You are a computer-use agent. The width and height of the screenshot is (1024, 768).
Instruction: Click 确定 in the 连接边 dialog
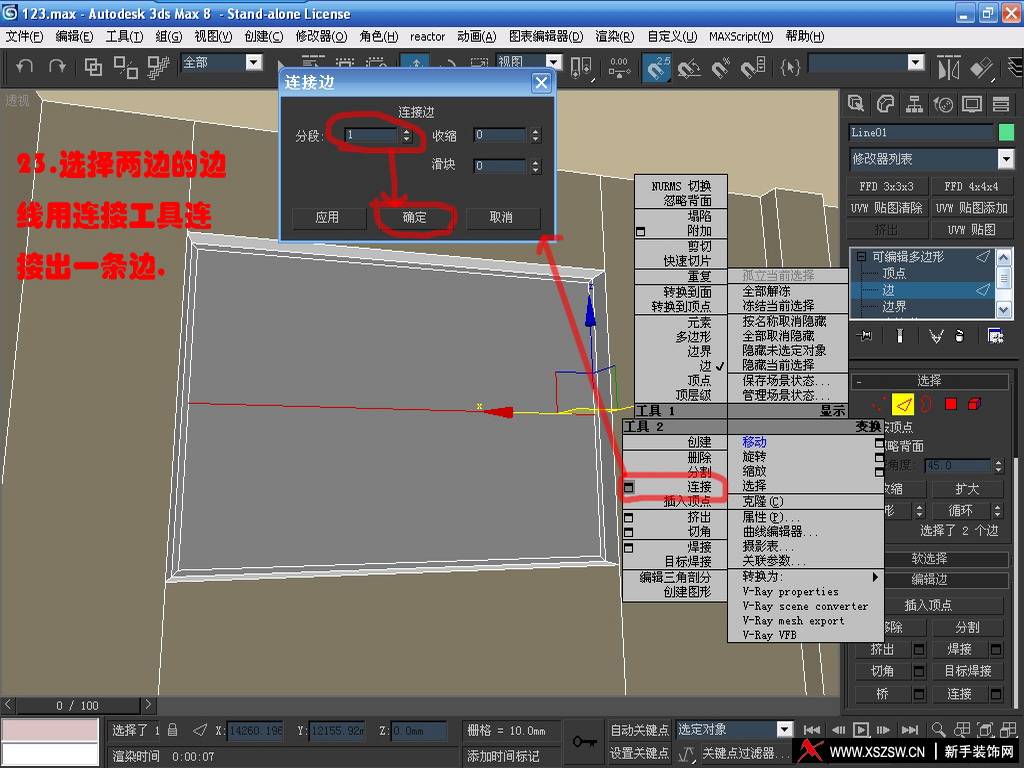click(x=414, y=217)
